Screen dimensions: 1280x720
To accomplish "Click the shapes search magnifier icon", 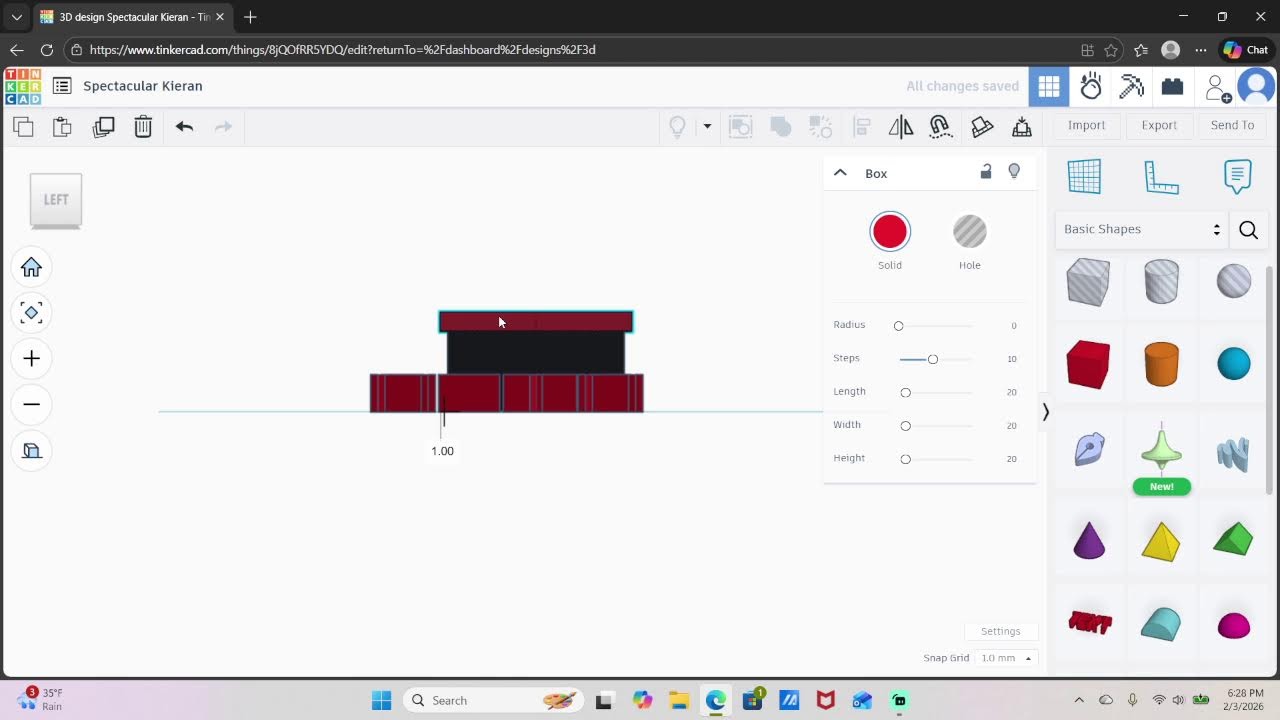I will (x=1248, y=230).
